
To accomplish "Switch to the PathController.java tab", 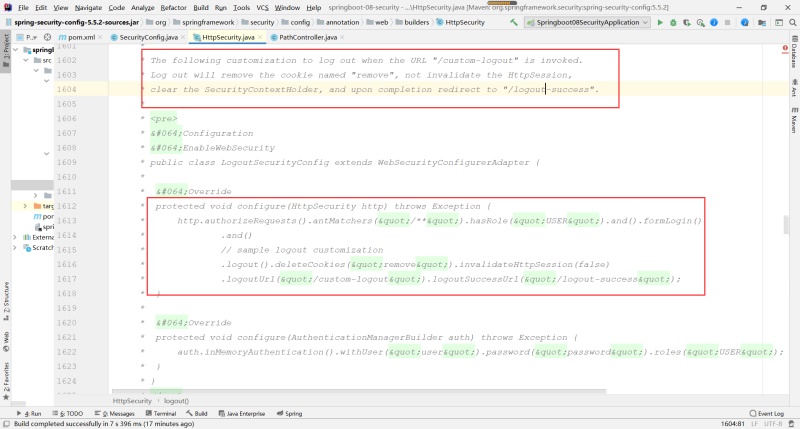I will tap(308, 37).
